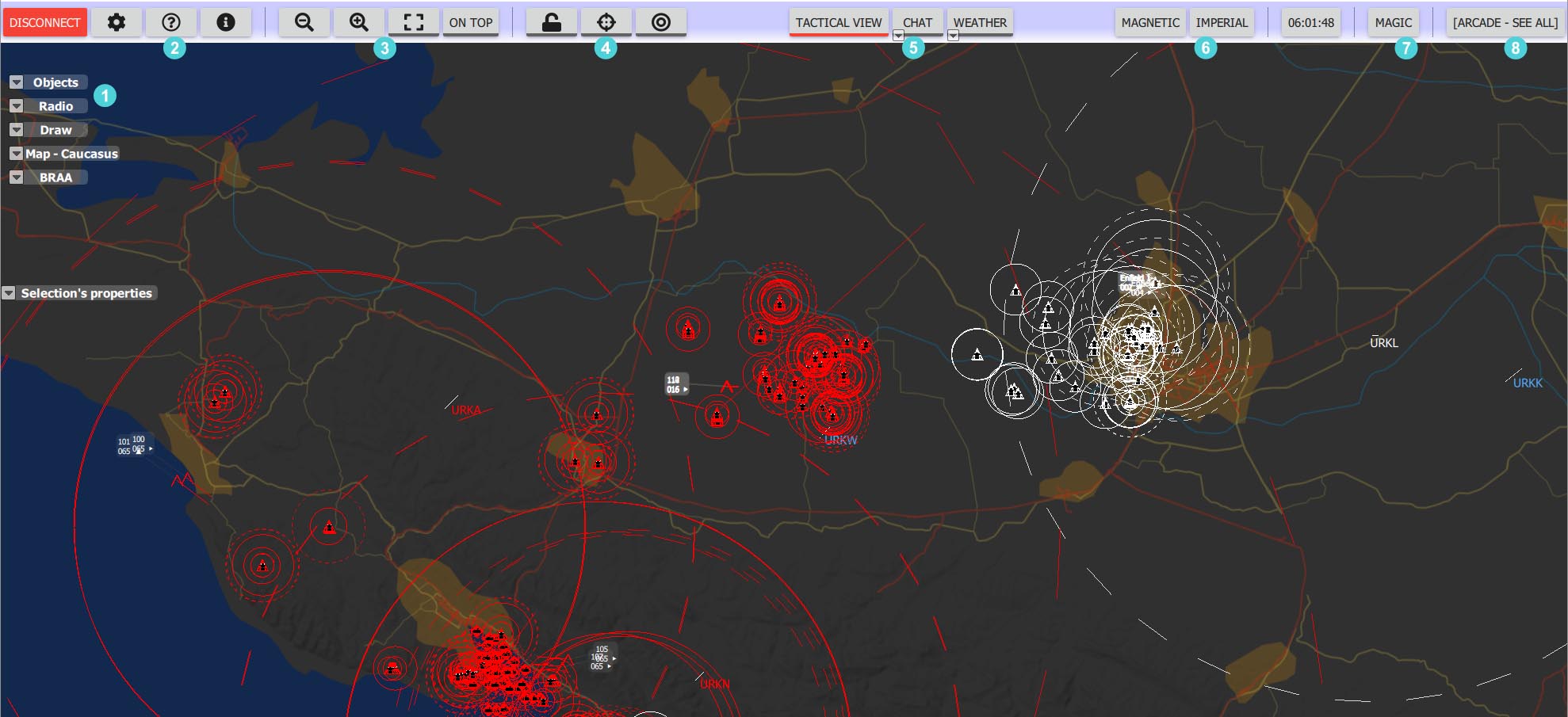Open the WEATHER panel tab
The width and height of the screenshot is (1568, 717).
coord(980,22)
